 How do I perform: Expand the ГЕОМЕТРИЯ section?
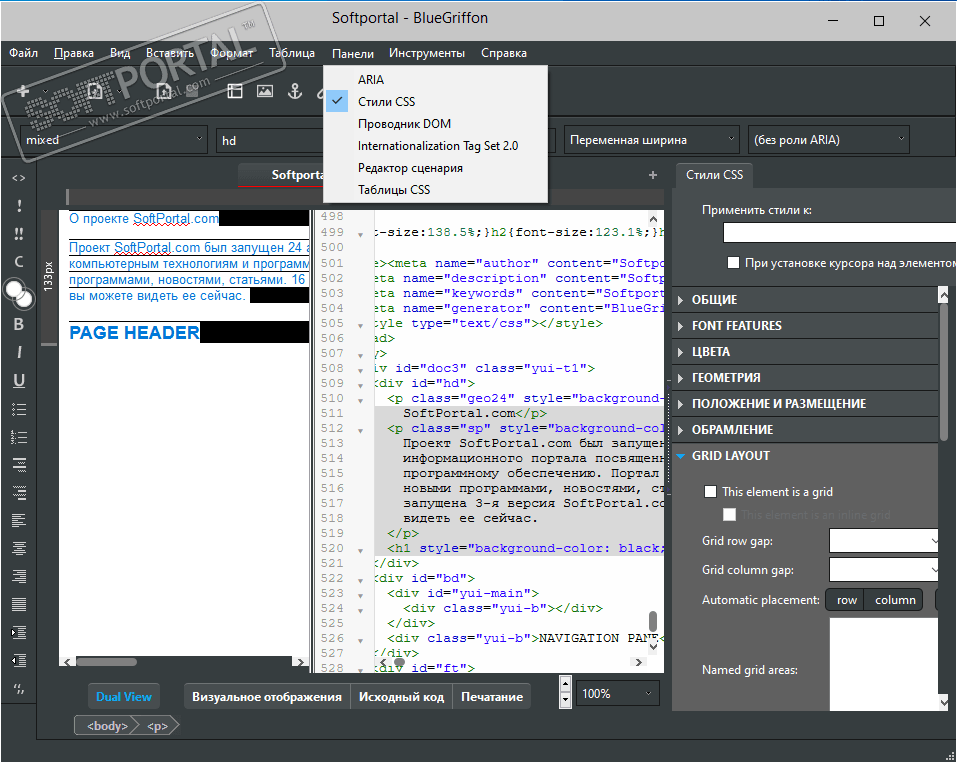tap(805, 378)
